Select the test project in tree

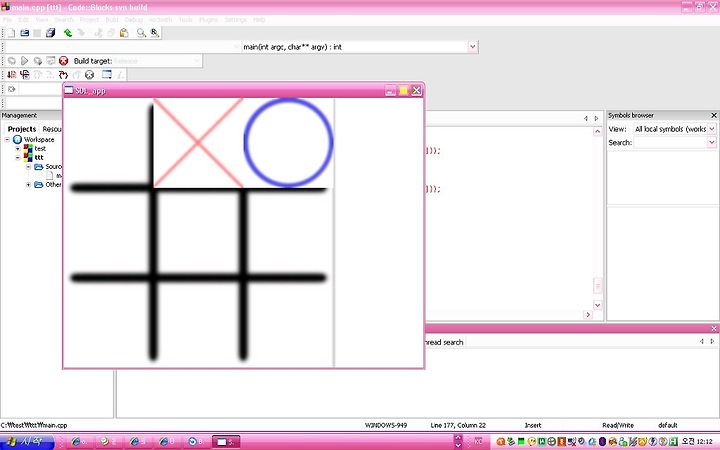pyautogui.click(x=40, y=148)
